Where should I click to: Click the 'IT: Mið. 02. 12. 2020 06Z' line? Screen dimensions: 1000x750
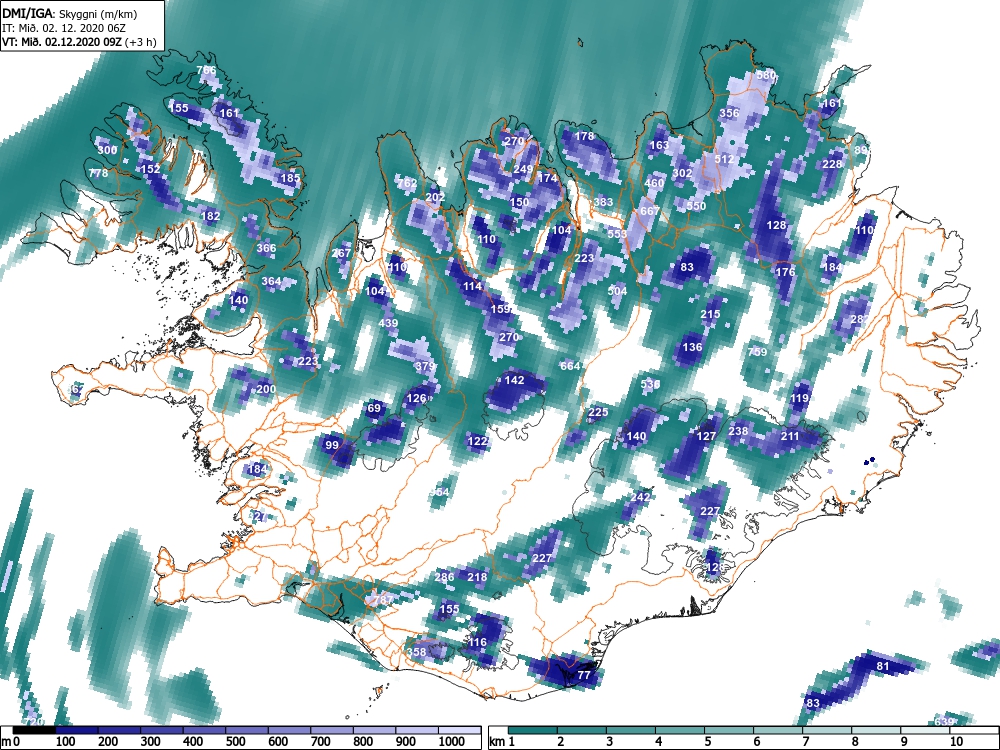tap(63, 28)
